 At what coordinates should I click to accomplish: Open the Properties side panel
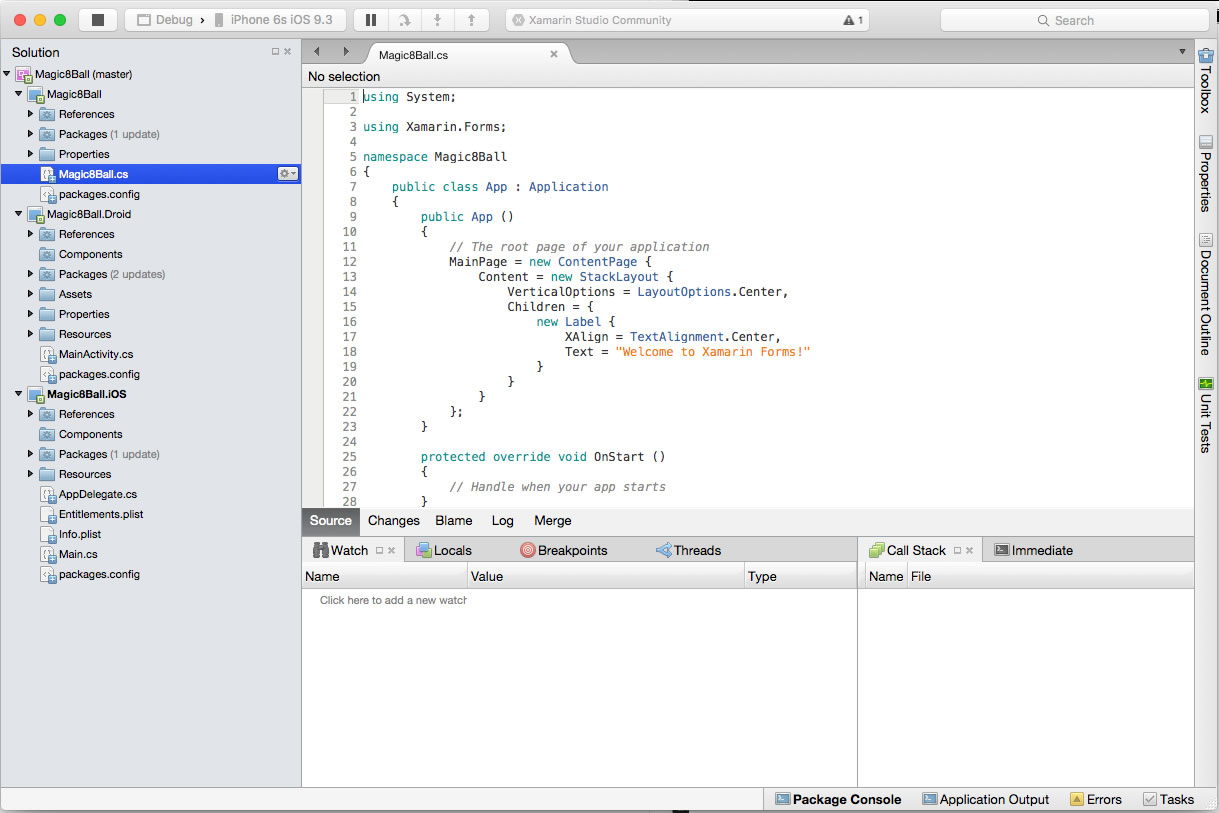(x=1206, y=173)
